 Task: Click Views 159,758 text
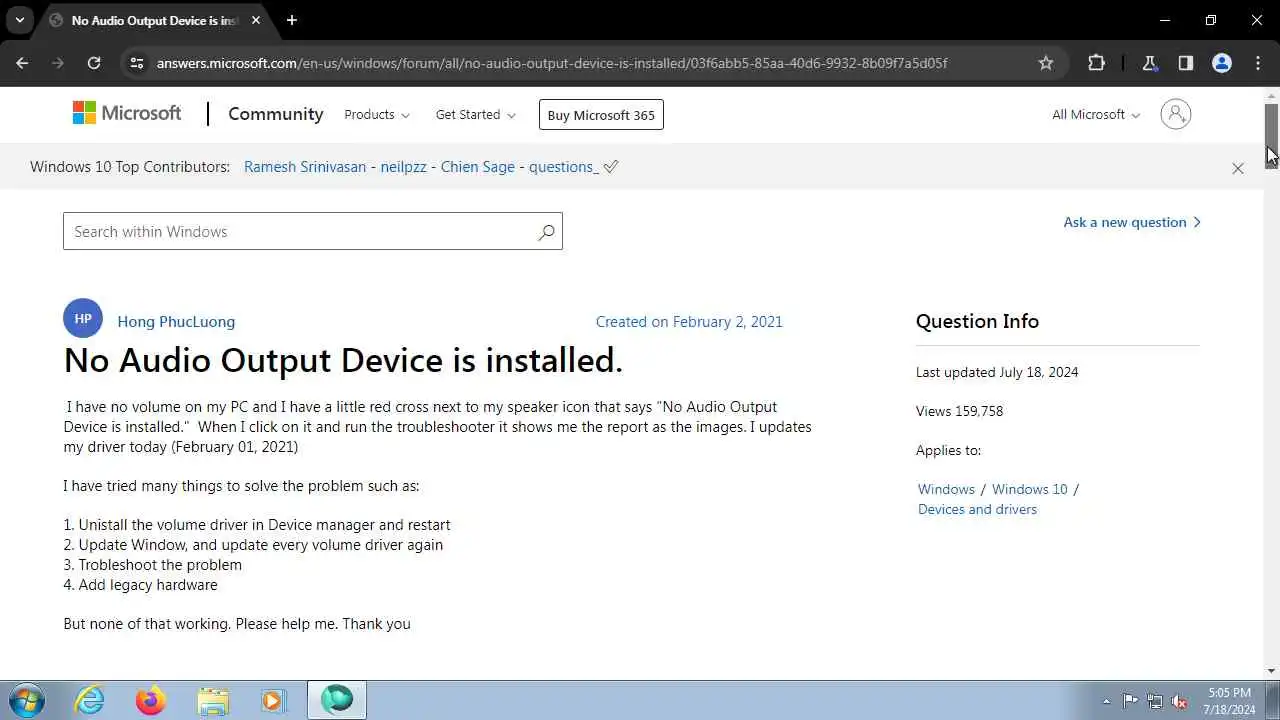point(959,411)
